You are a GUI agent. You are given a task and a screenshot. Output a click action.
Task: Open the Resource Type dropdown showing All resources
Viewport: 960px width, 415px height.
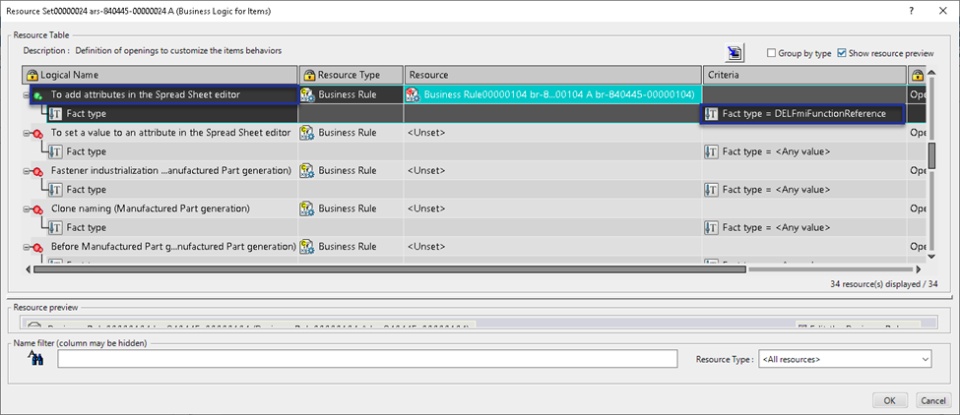pyautogui.click(x=845, y=359)
